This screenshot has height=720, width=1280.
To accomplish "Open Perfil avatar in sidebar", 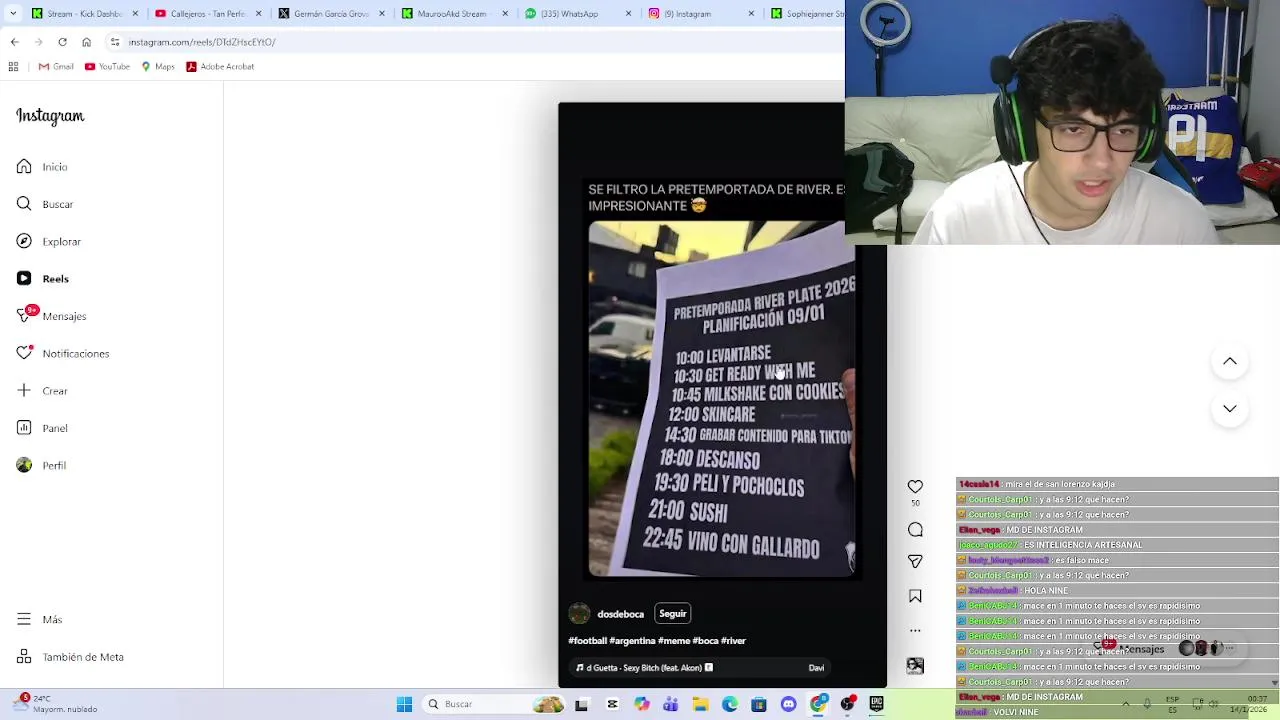I will (x=24, y=465).
